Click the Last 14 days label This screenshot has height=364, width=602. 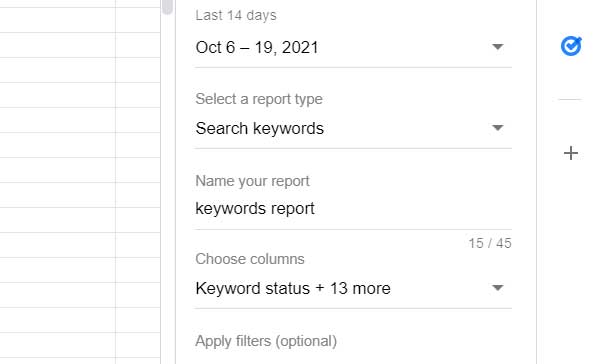click(x=236, y=15)
